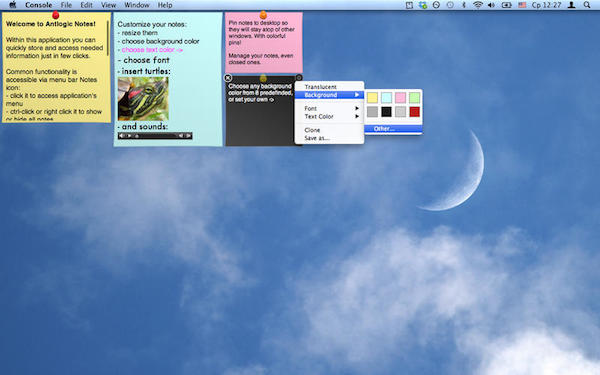
Task: Click '- choose background color' line
Action: pyautogui.click(x=158, y=41)
